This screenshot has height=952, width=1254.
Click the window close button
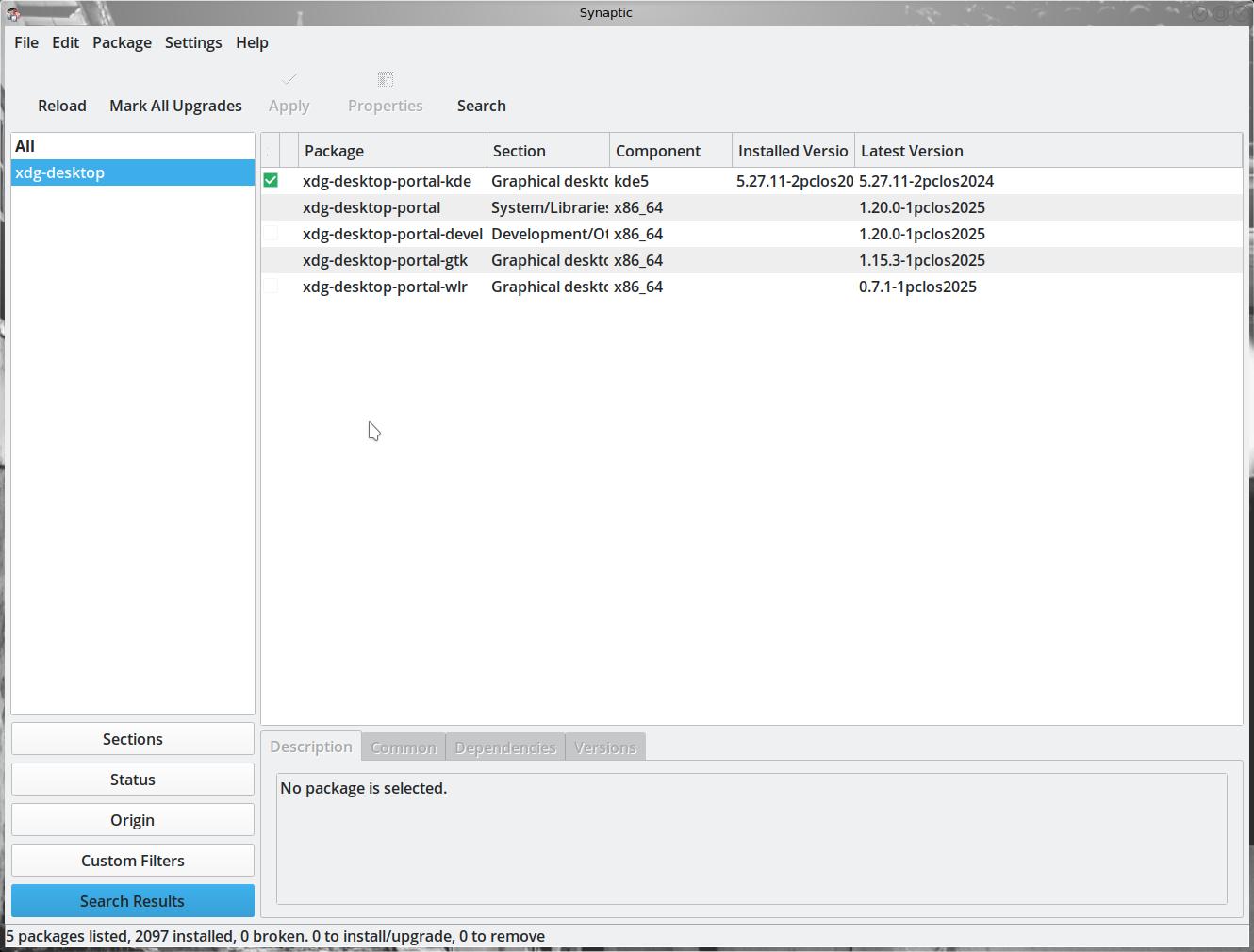pyautogui.click(x=1240, y=13)
